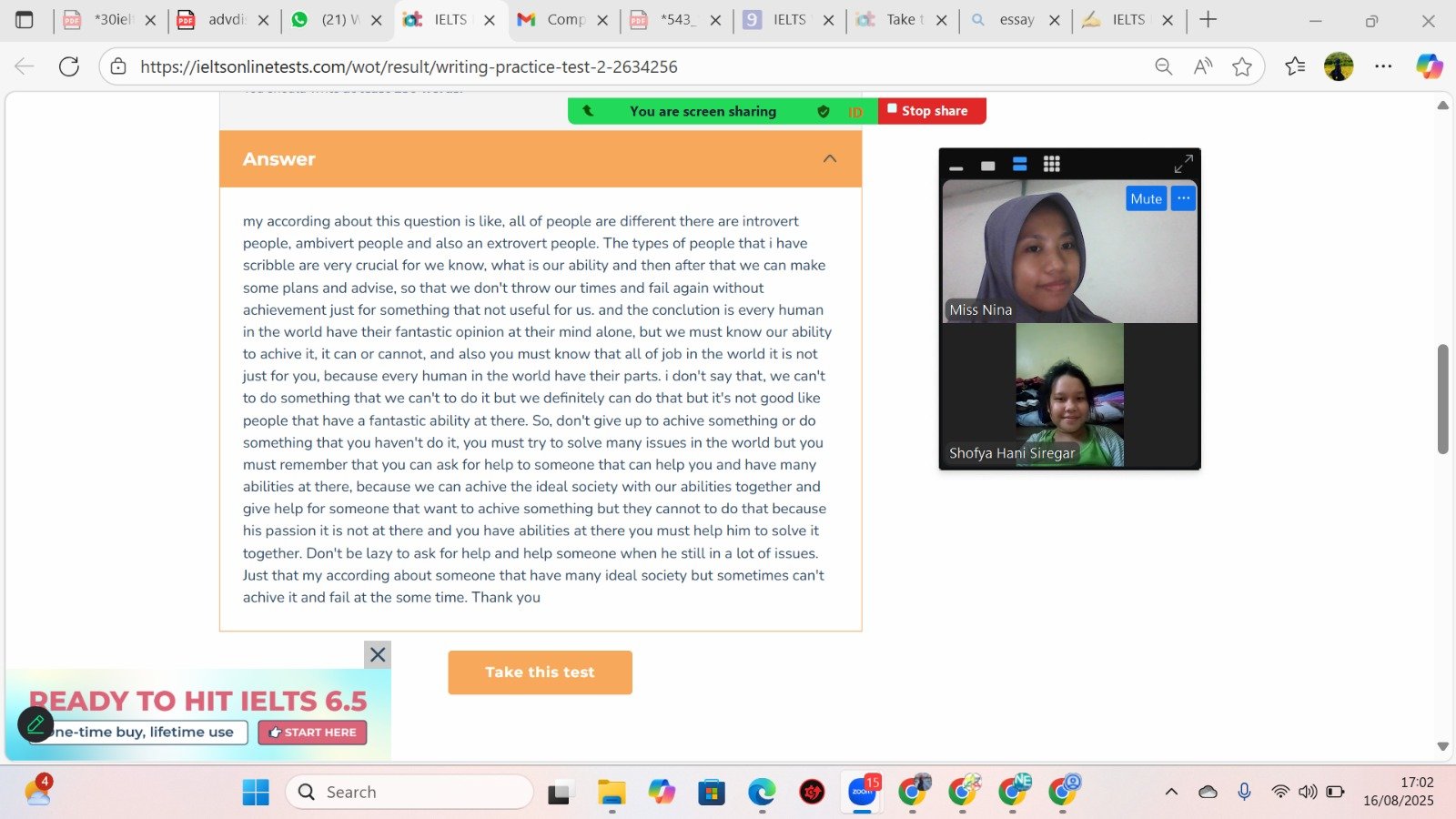Image resolution: width=1456 pixels, height=819 pixels.
Task: Show hidden system tray icons
Action: point(1171,793)
